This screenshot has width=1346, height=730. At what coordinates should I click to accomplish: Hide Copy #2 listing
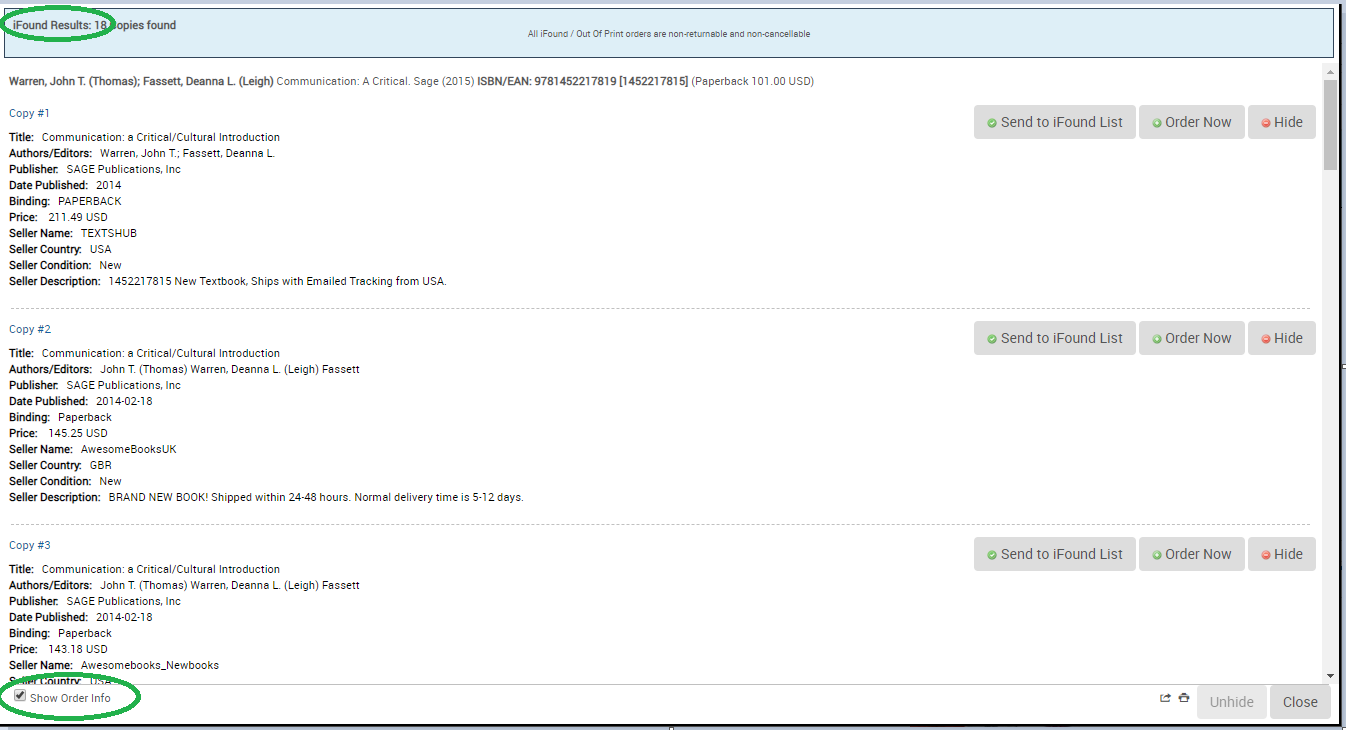click(x=1281, y=338)
